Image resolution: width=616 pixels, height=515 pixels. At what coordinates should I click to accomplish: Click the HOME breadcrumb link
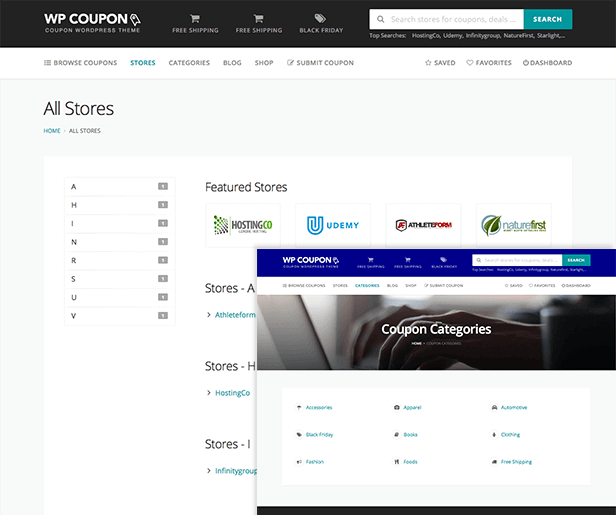pos(52,131)
